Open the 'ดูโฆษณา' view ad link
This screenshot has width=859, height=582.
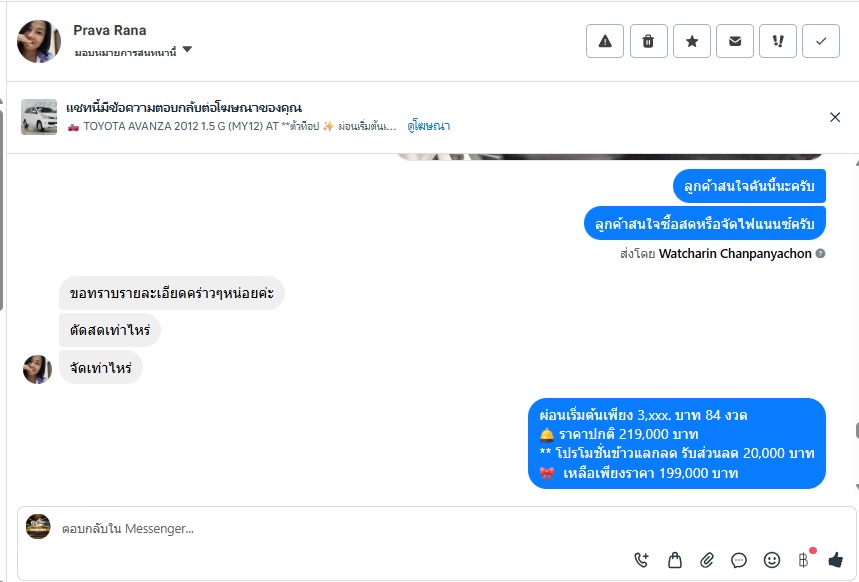click(x=428, y=126)
